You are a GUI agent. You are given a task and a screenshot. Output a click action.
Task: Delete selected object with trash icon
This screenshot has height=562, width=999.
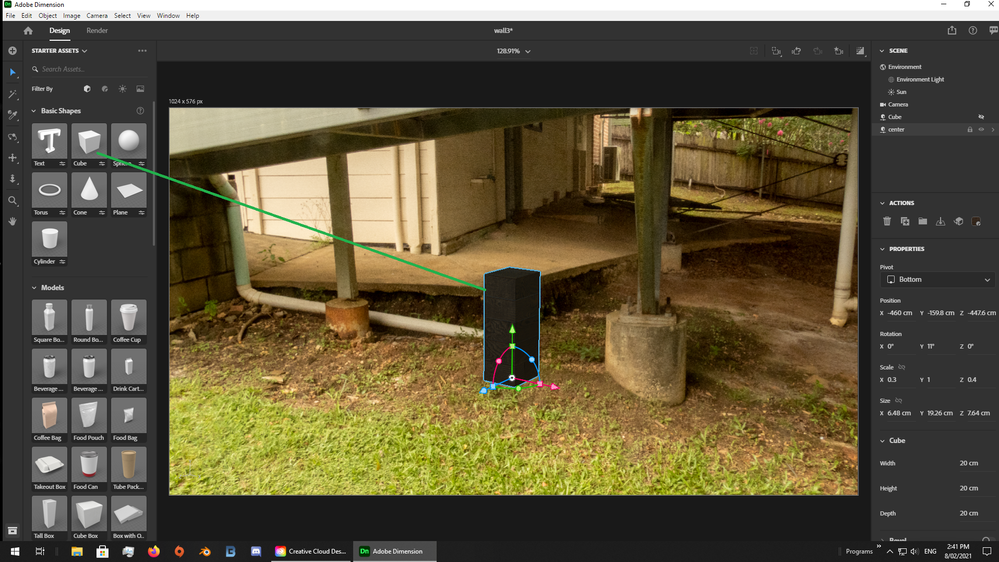click(x=887, y=221)
